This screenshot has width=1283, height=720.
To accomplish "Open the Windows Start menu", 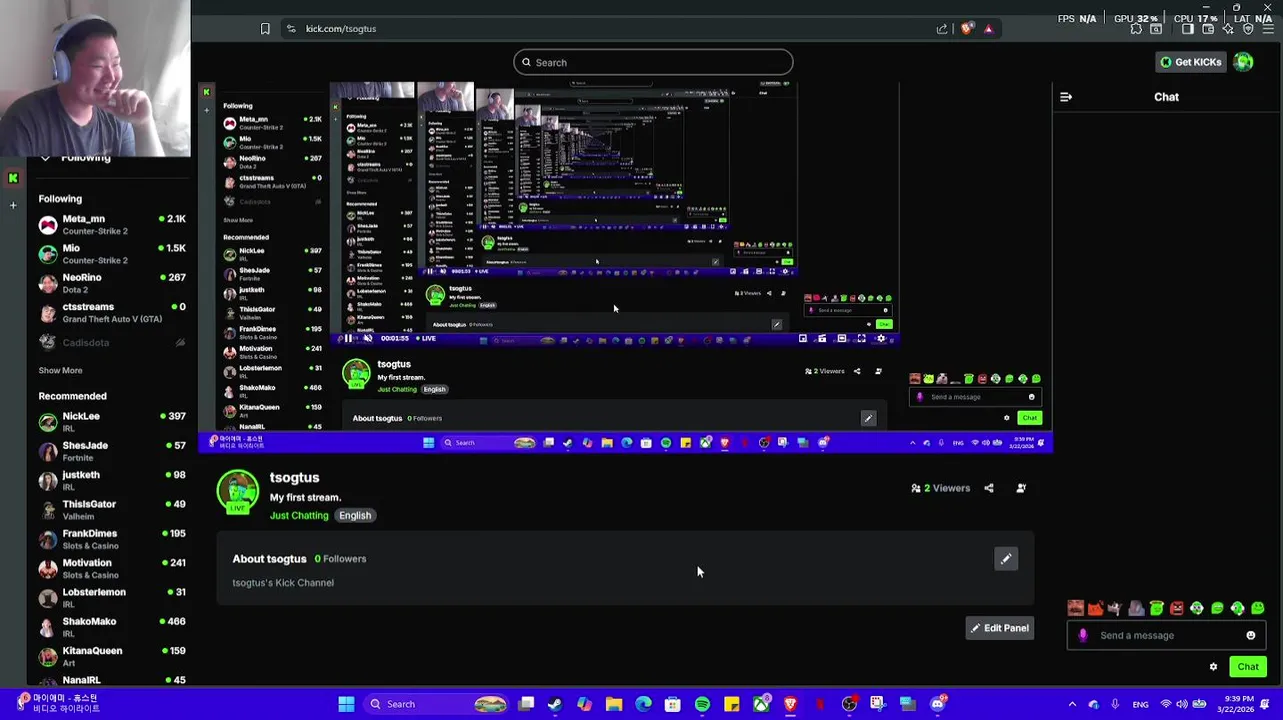I will pyautogui.click(x=346, y=704).
